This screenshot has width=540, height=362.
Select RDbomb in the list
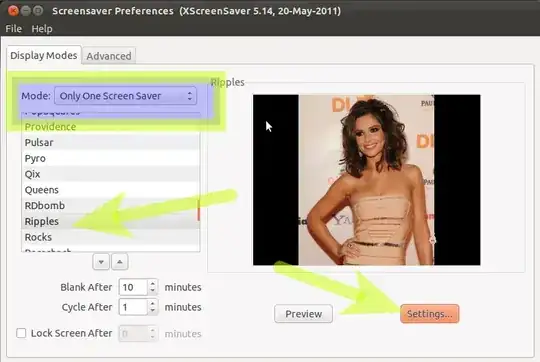[111, 206]
